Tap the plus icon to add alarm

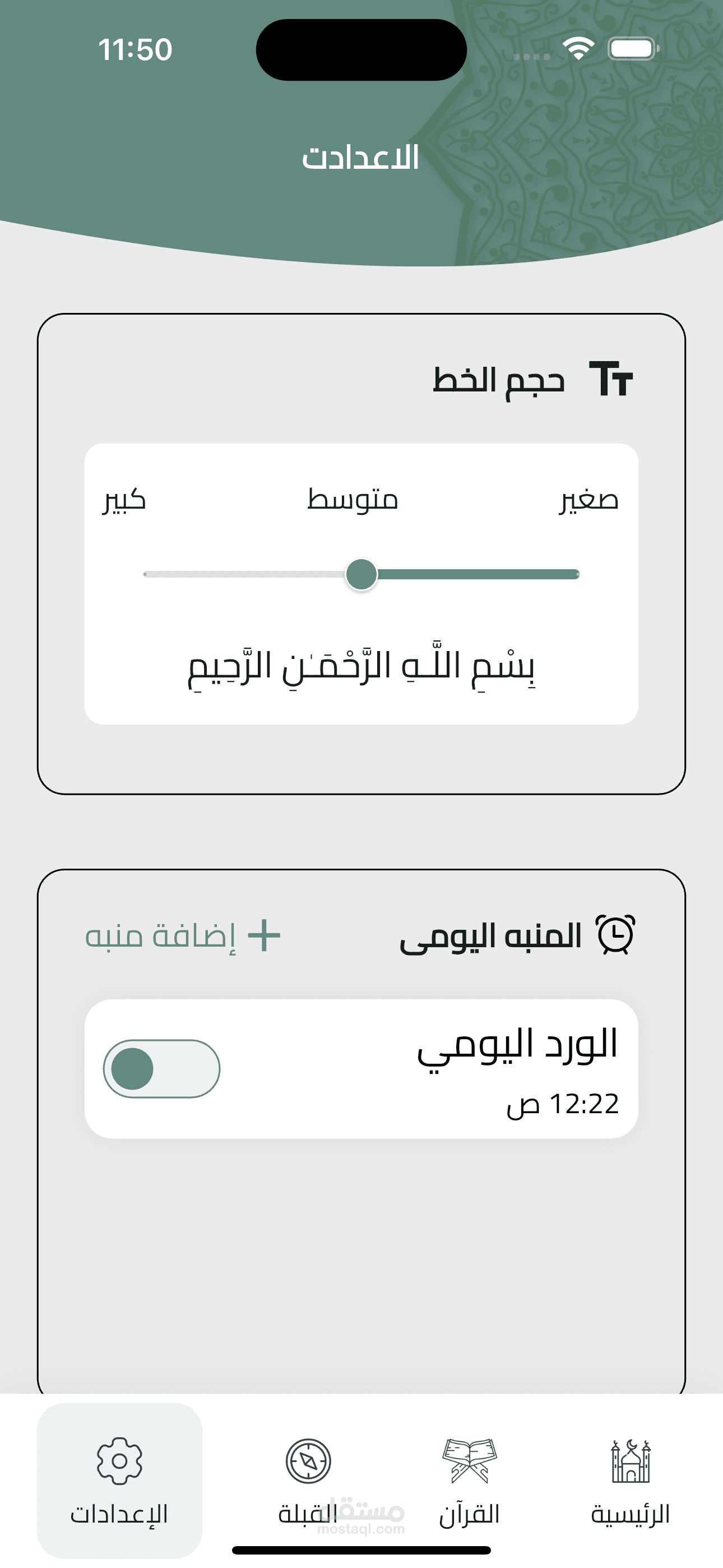point(265,935)
